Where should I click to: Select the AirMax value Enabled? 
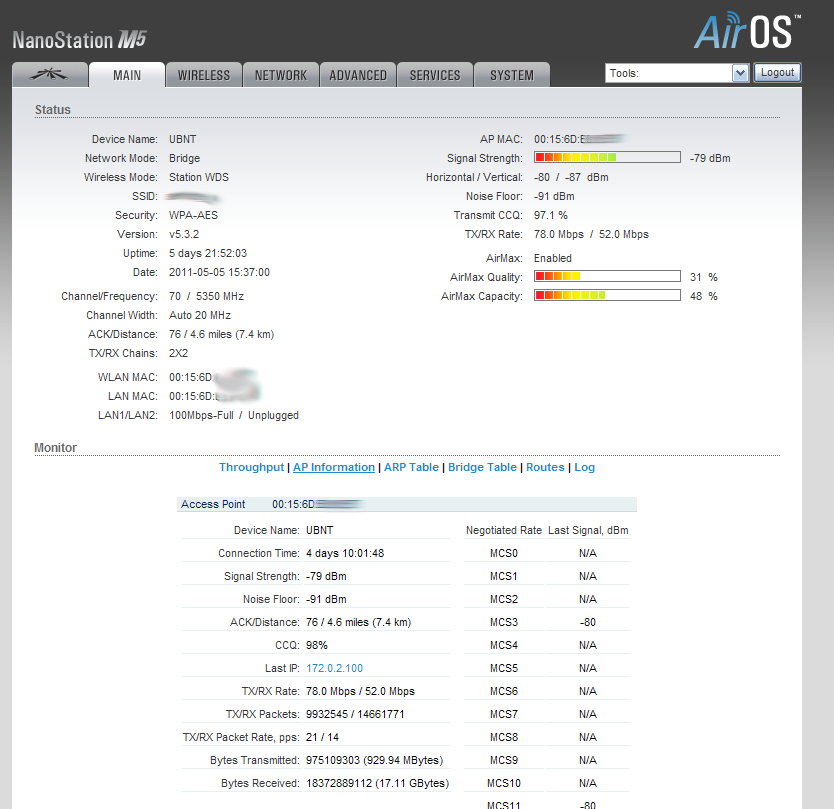(553, 258)
